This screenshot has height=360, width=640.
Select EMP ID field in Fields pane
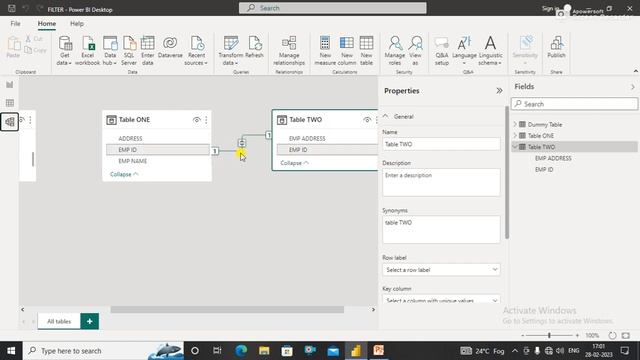click(544, 169)
